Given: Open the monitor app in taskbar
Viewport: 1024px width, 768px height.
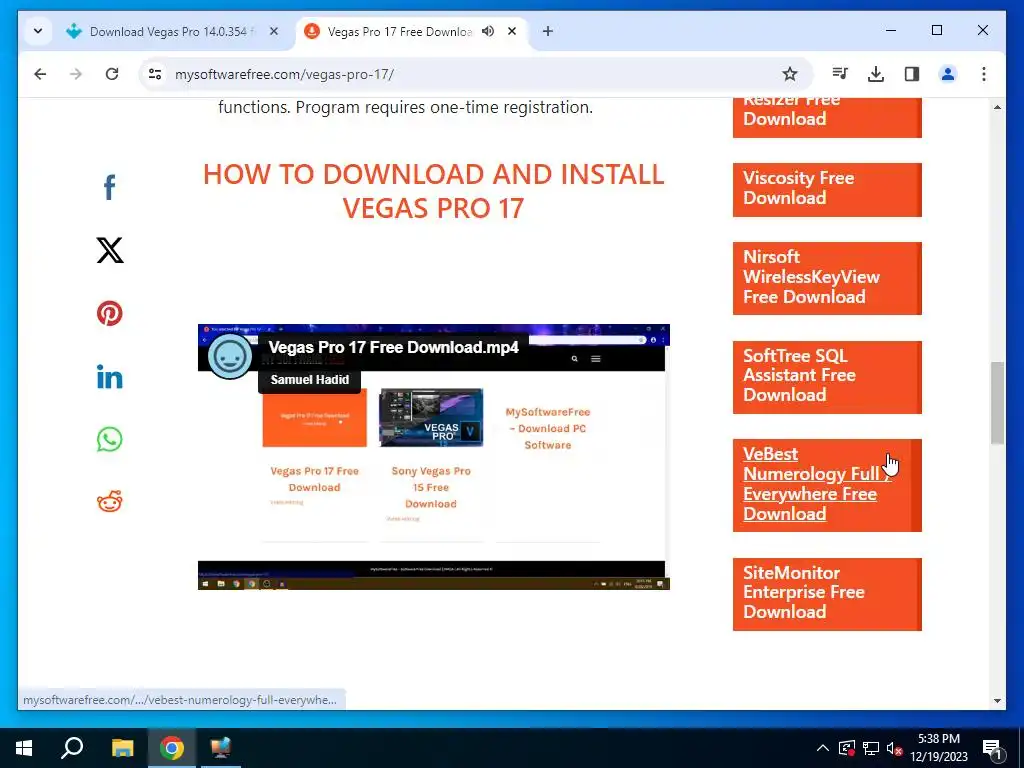Looking at the screenshot, I should pos(221,748).
